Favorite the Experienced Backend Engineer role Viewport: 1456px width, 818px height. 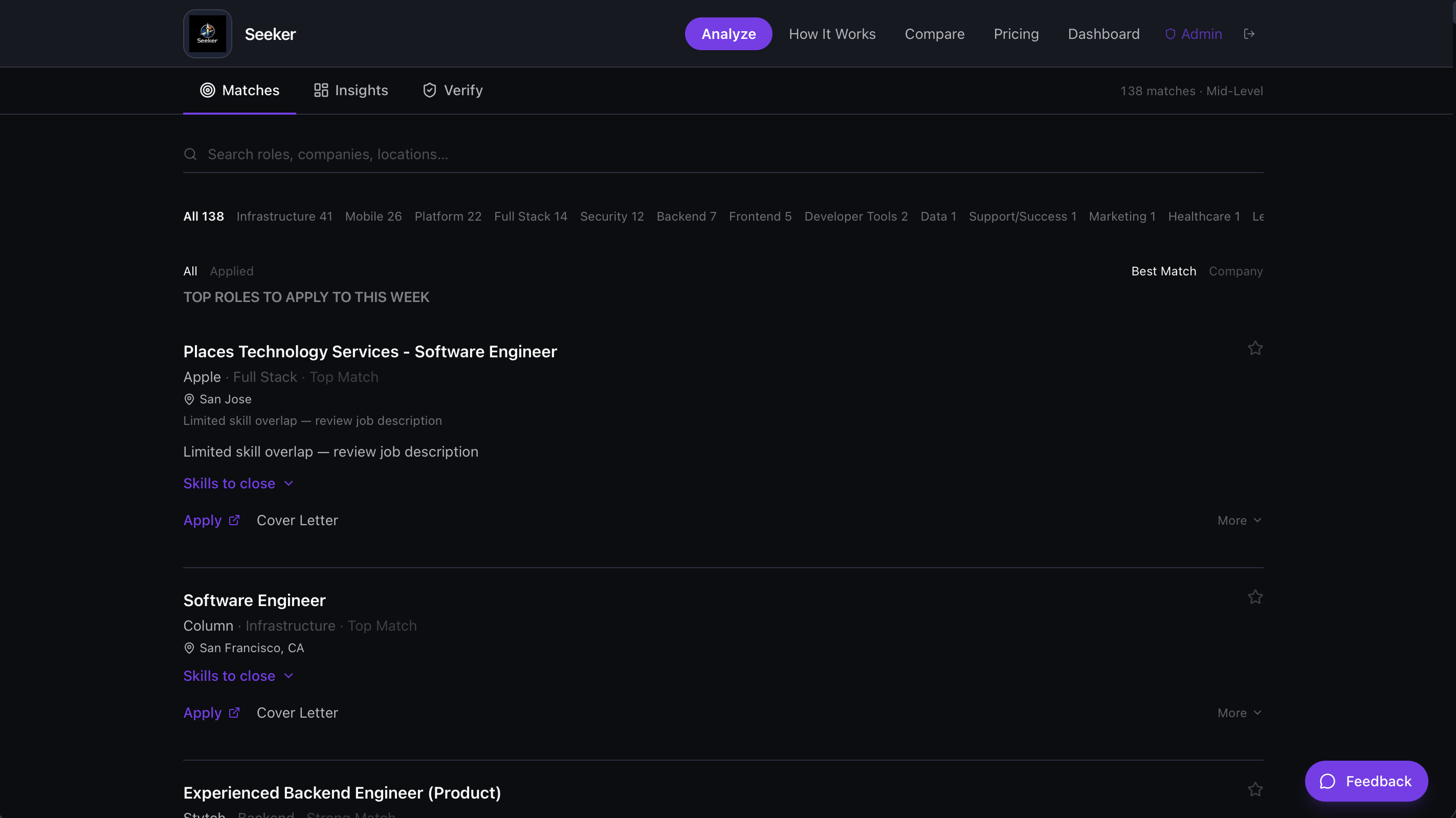1255,789
